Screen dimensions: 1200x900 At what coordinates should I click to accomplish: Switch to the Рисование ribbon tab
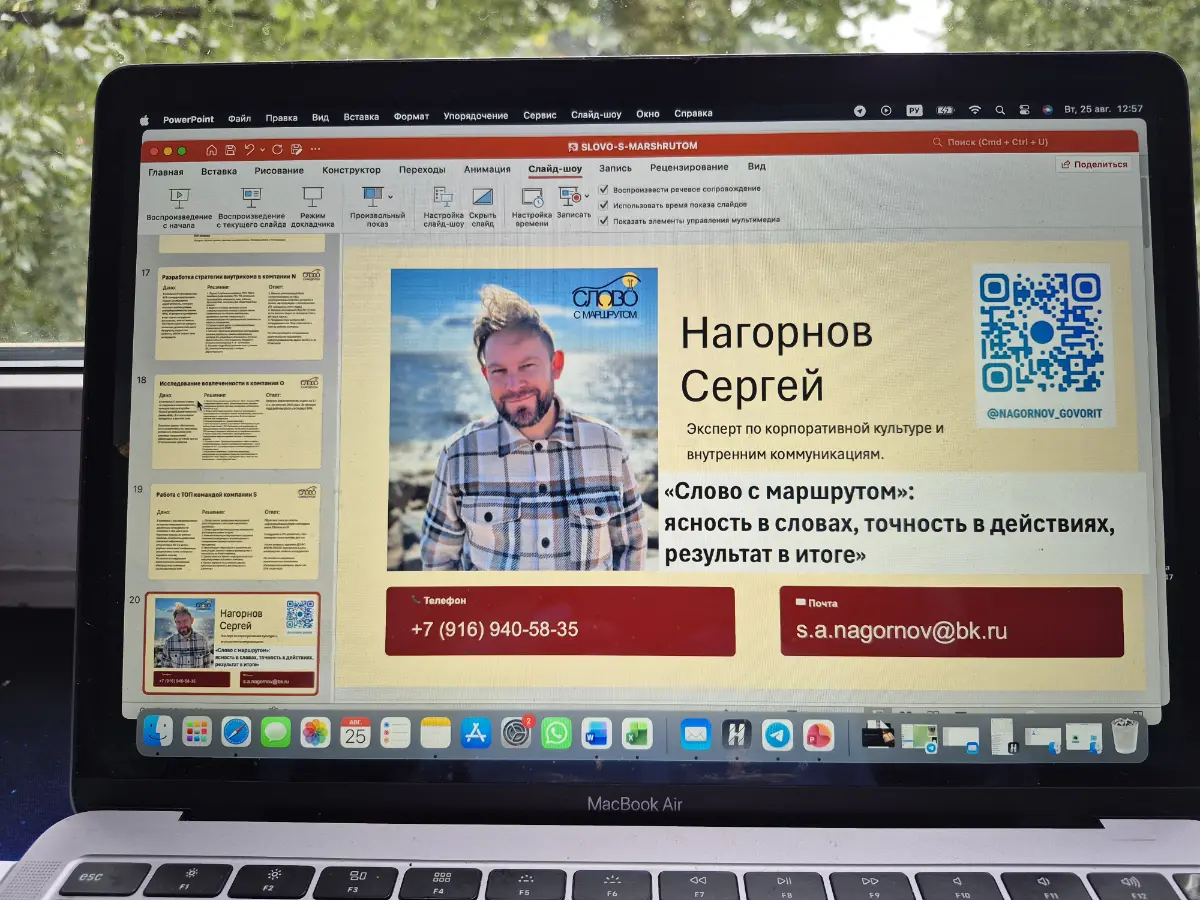coord(279,170)
